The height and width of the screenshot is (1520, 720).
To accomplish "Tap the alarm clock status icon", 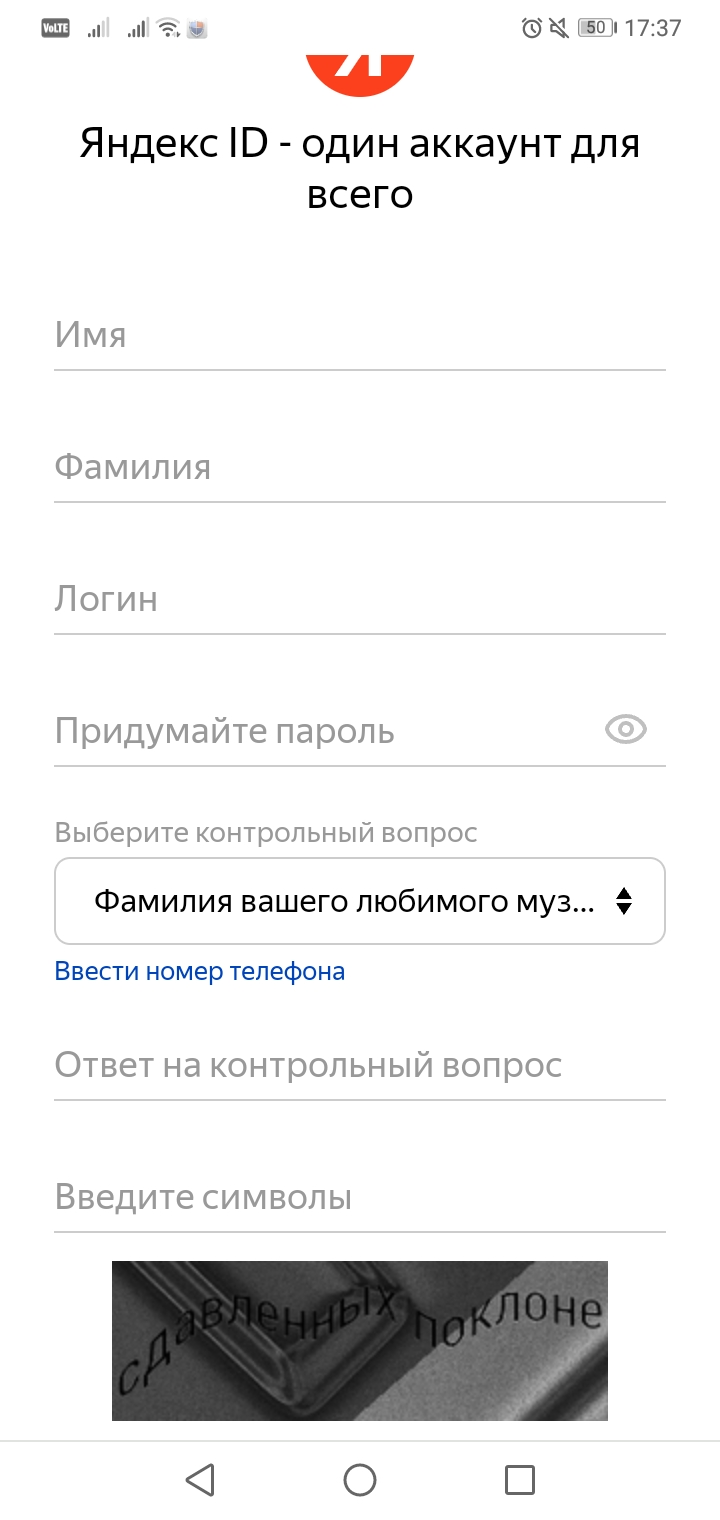I will coord(532,28).
